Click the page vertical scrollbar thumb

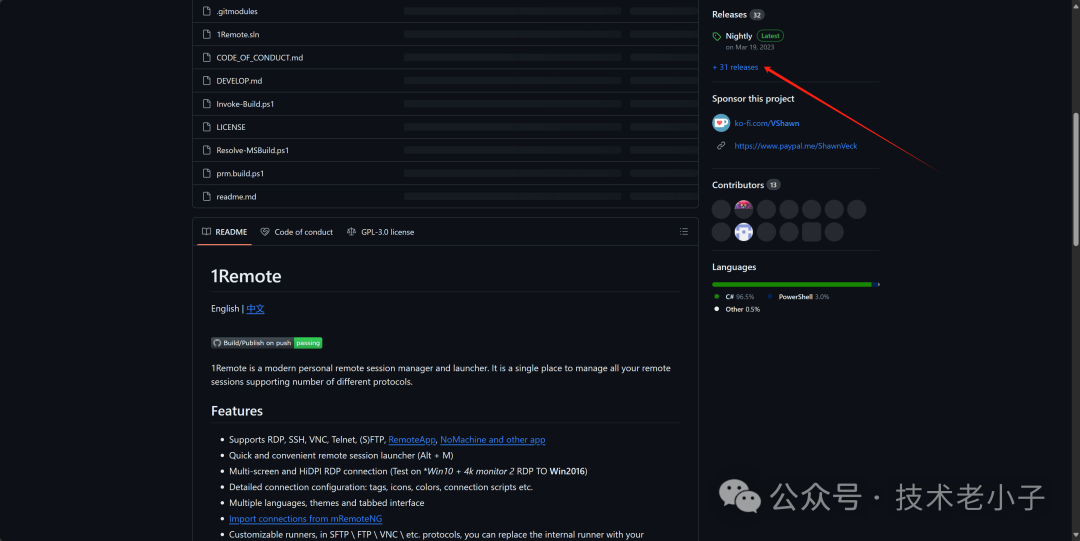click(x=1076, y=179)
